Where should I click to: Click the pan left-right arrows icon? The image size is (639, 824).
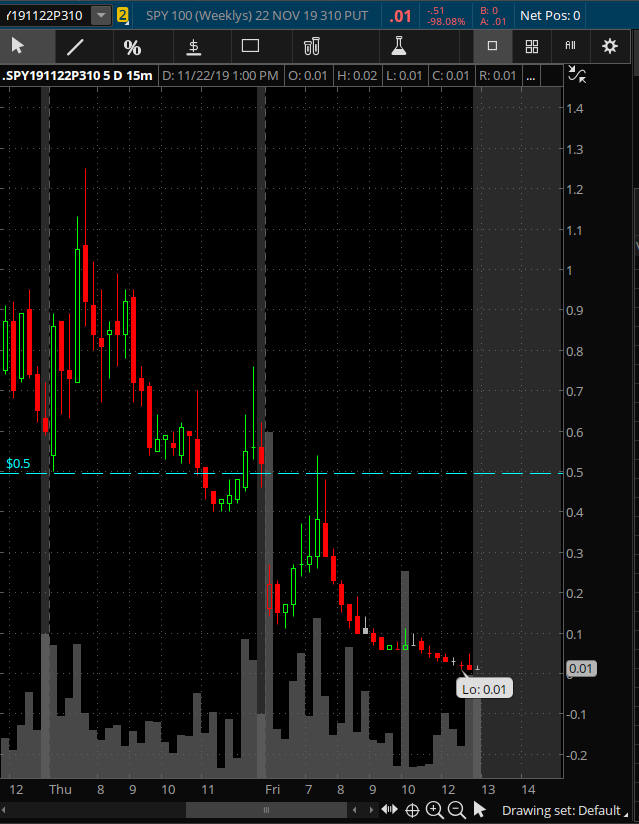389,810
